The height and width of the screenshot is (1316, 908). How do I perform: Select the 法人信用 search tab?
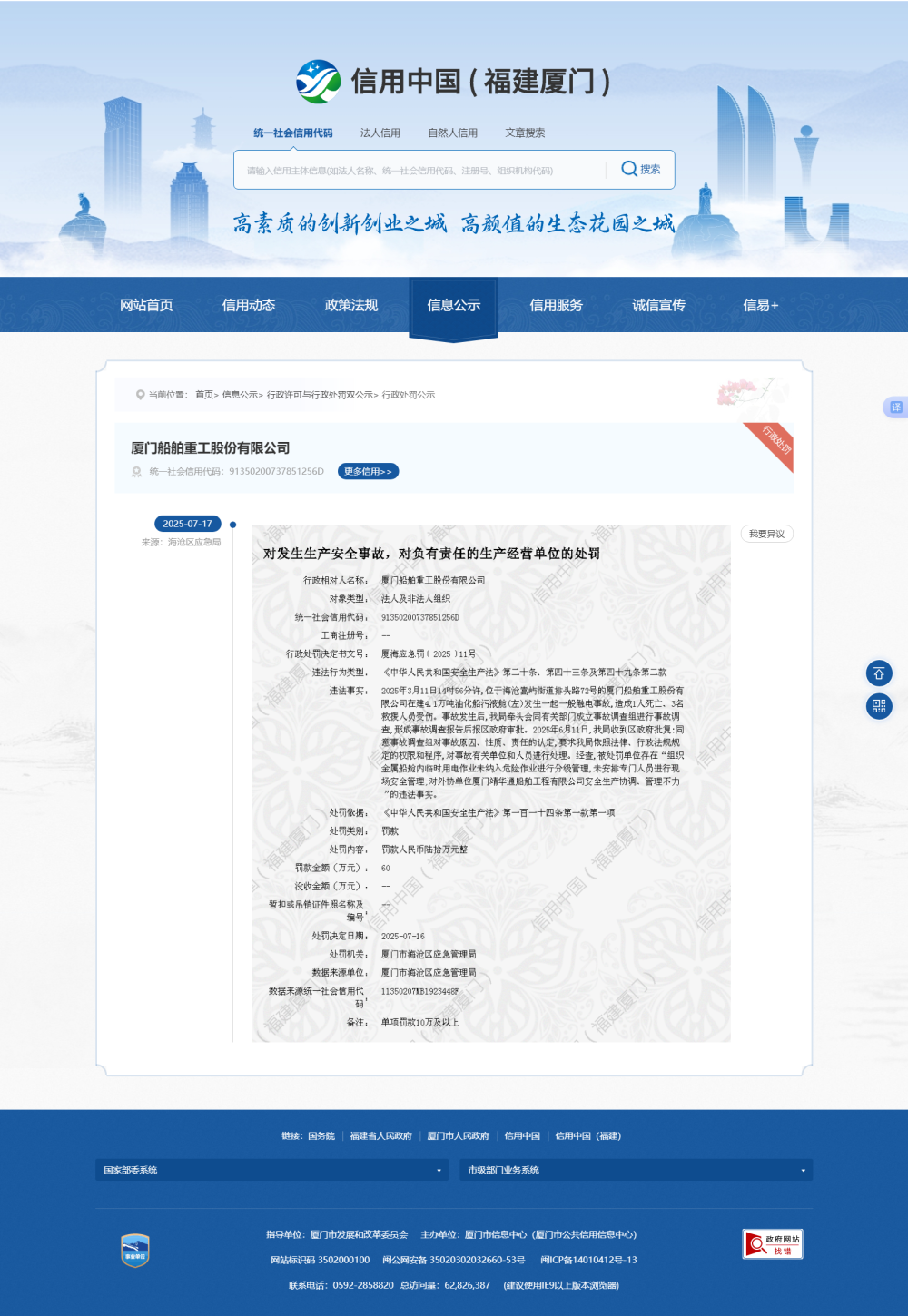pyautogui.click(x=380, y=133)
